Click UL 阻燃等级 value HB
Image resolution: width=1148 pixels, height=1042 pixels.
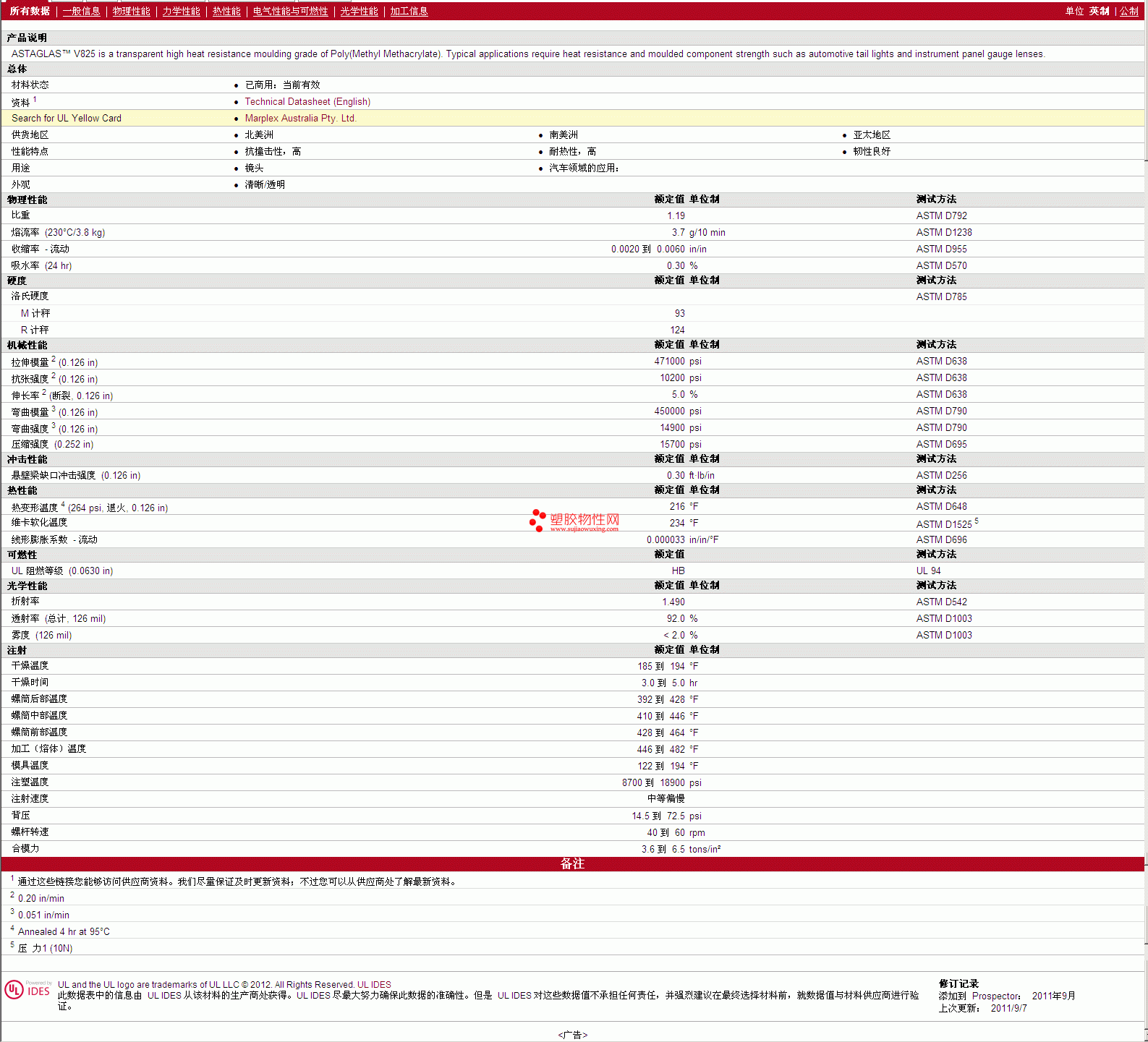[678, 571]
